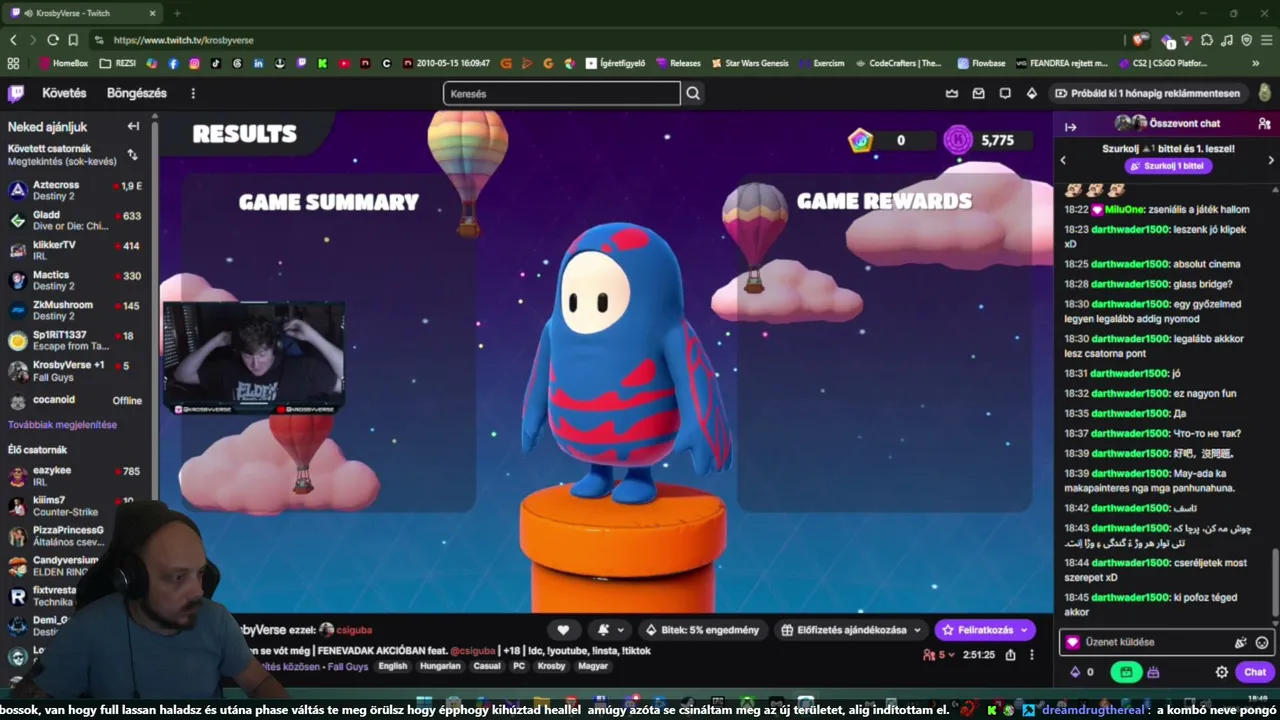The width and height of the screenshot is (1280, 720).
Task: Click the Szurkolj 1 bittel button
Action: point(1166,166)
